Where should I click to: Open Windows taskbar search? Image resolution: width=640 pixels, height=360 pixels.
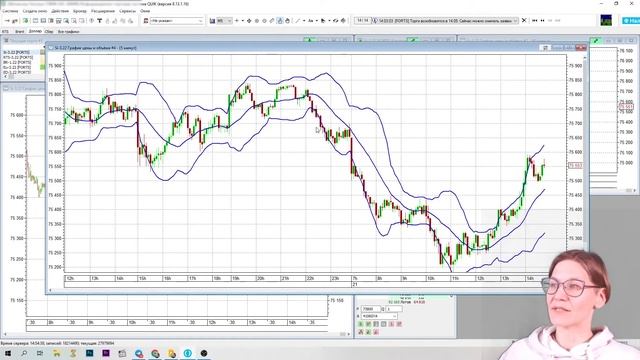[24, 353]
